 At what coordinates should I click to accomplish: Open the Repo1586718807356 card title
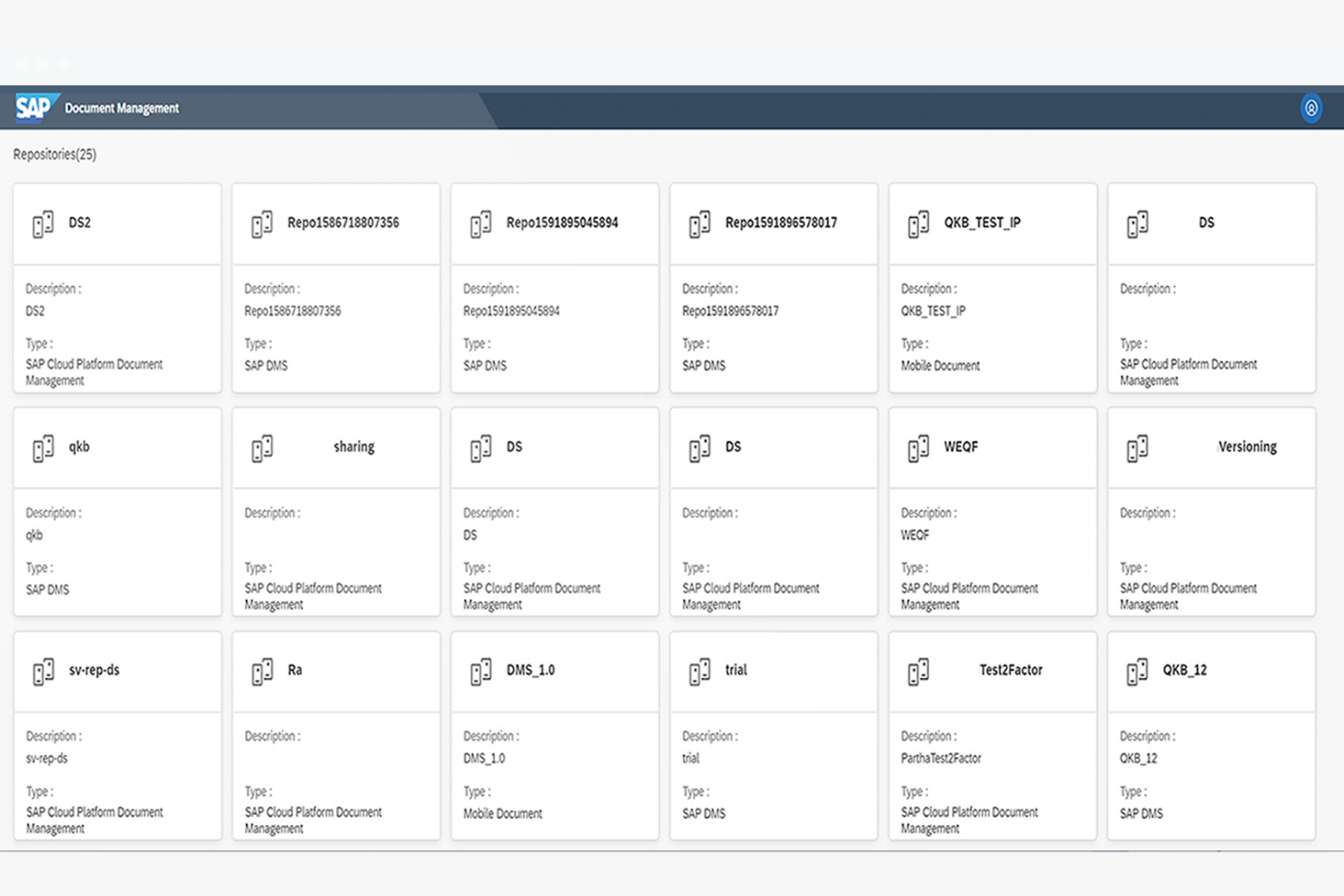tap(343, 222)
